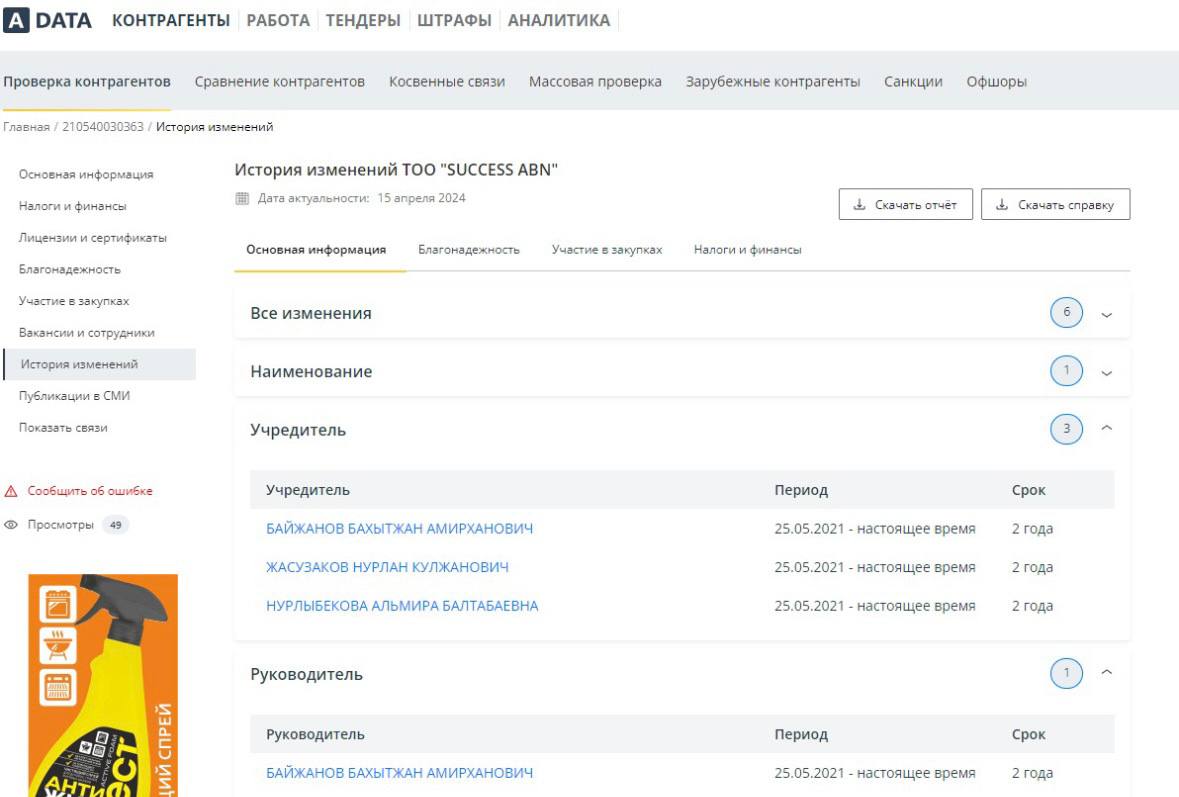1179x797 pixels.
Task: Go to Главная breadcrumb
Action: pyautogui.click(x=26, y=127)
